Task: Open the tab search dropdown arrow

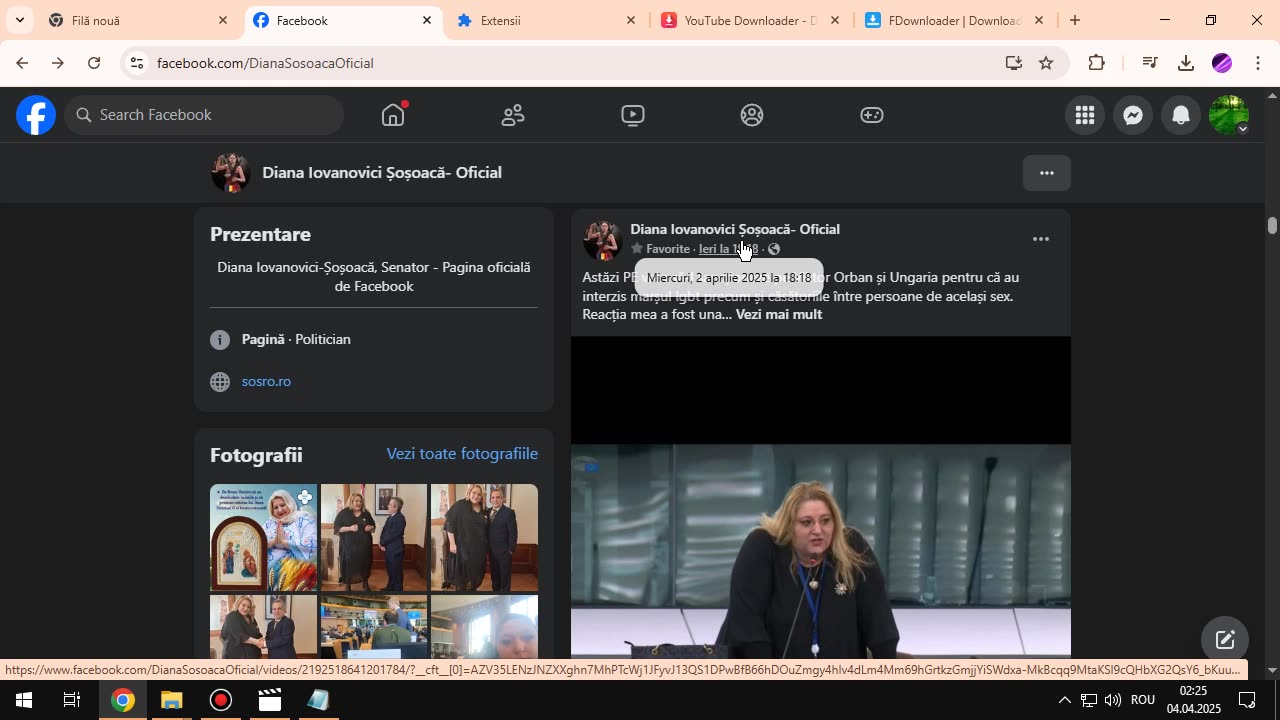Action: [x=19, y=20]
